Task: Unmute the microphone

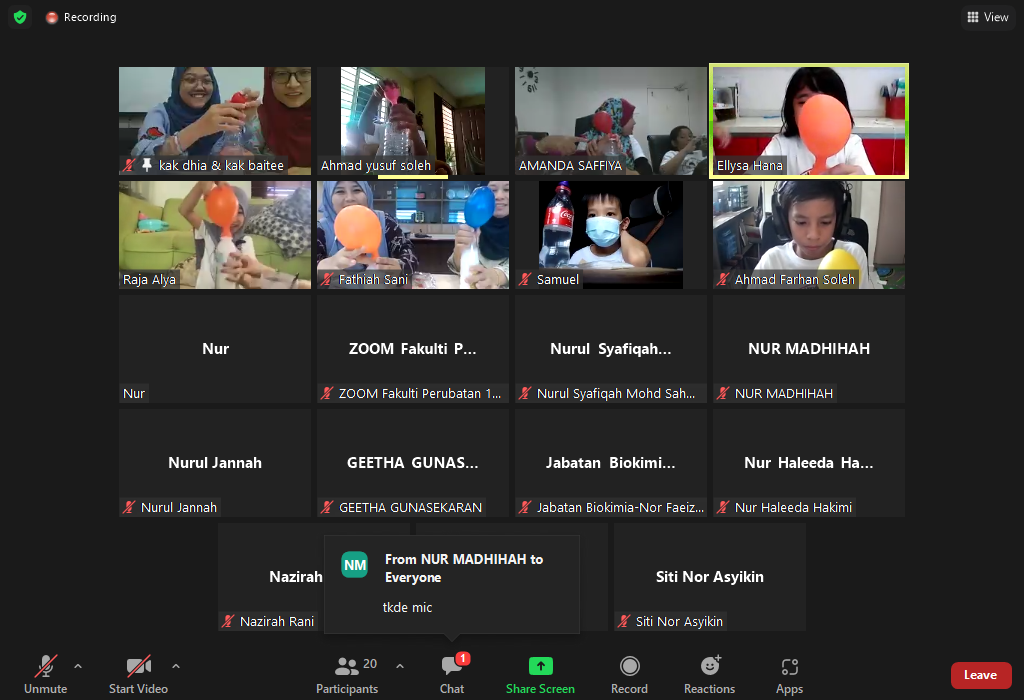Action: (x=46, y=673)
